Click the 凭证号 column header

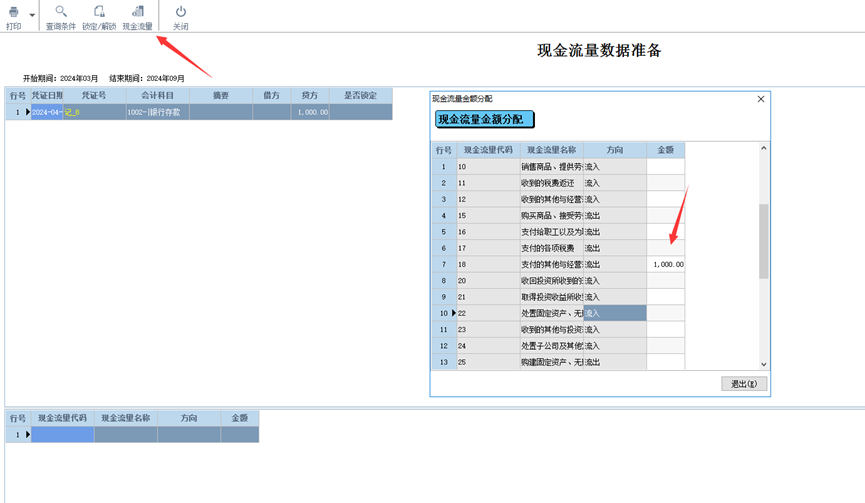pyautogui.click(x=94, y=95)
